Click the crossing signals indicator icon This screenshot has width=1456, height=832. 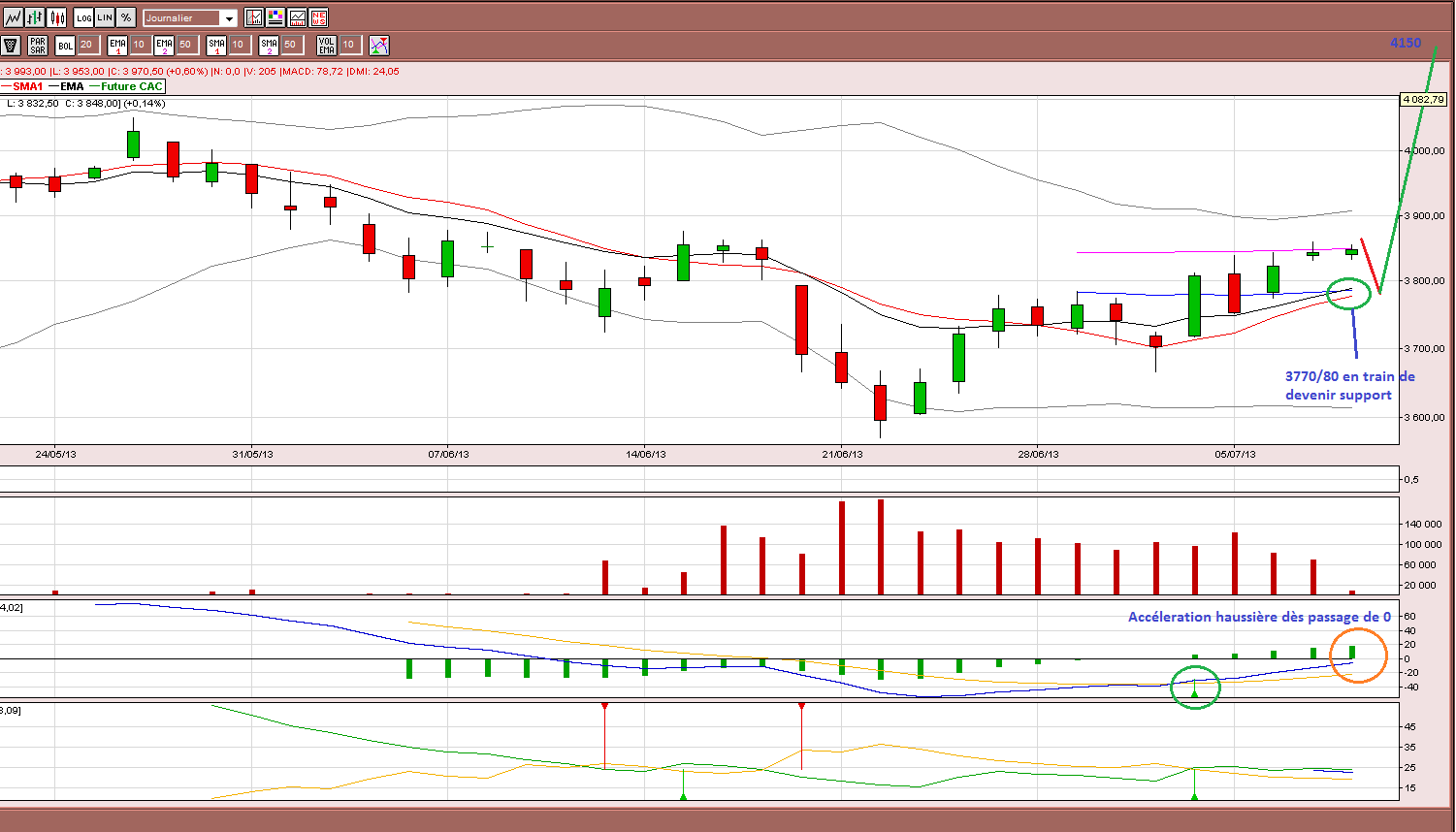click(379, 45)
